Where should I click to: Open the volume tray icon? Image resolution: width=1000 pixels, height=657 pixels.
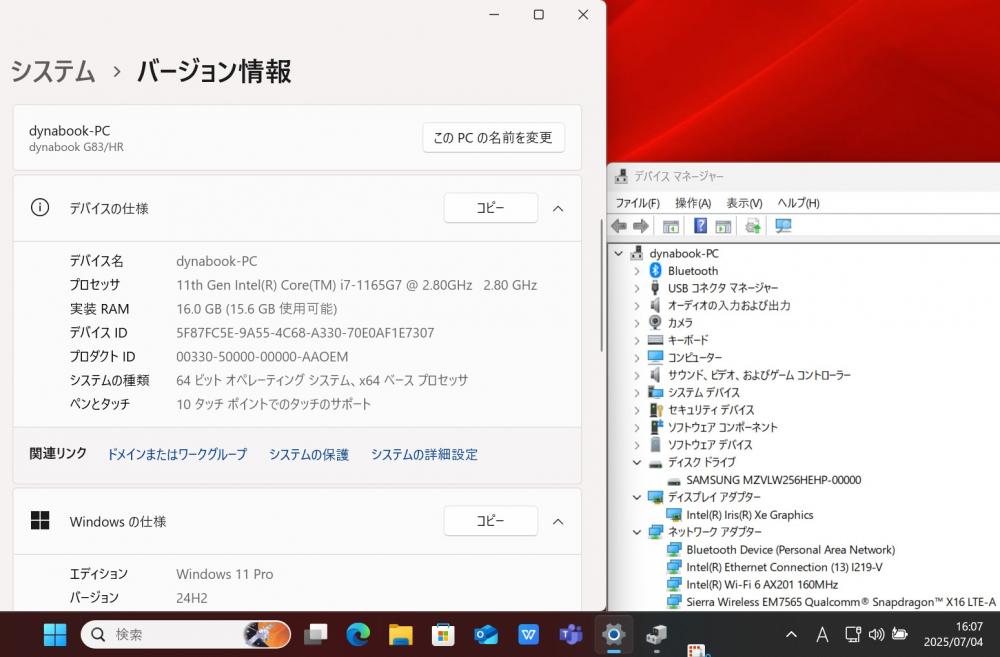[x=876, y=635]
